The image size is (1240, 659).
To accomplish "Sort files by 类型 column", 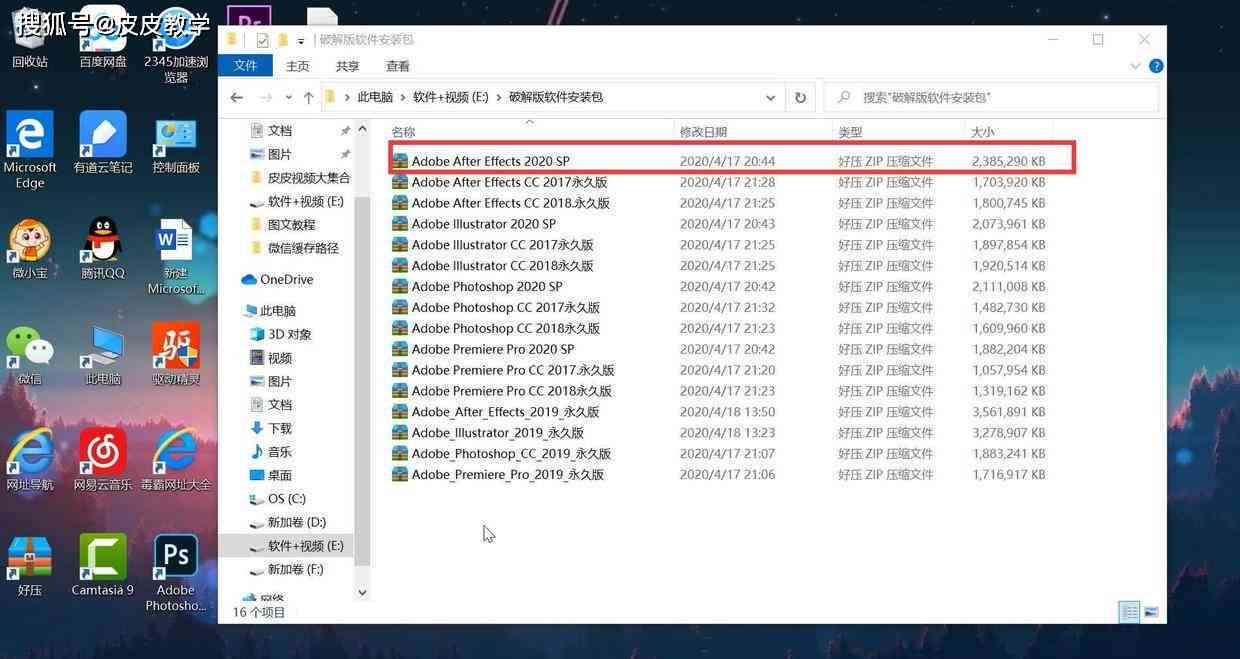I will click(850, 132).
